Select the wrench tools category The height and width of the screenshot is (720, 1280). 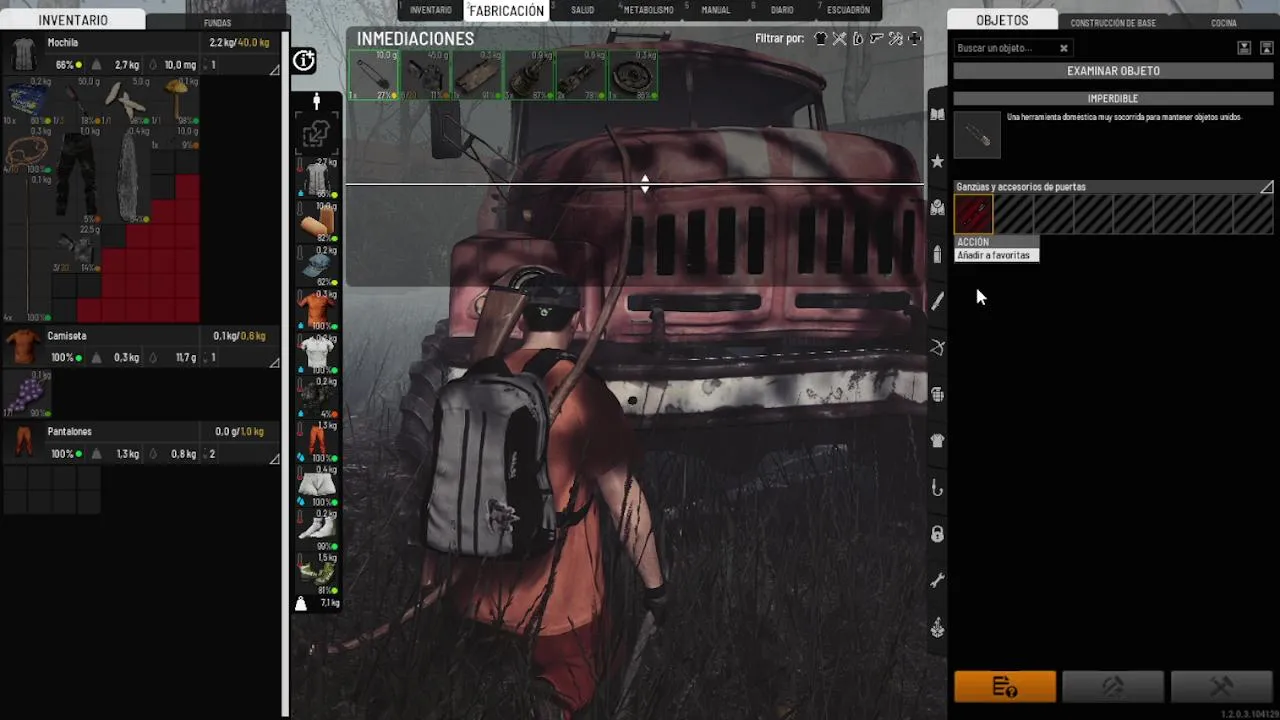click(937, 581)
